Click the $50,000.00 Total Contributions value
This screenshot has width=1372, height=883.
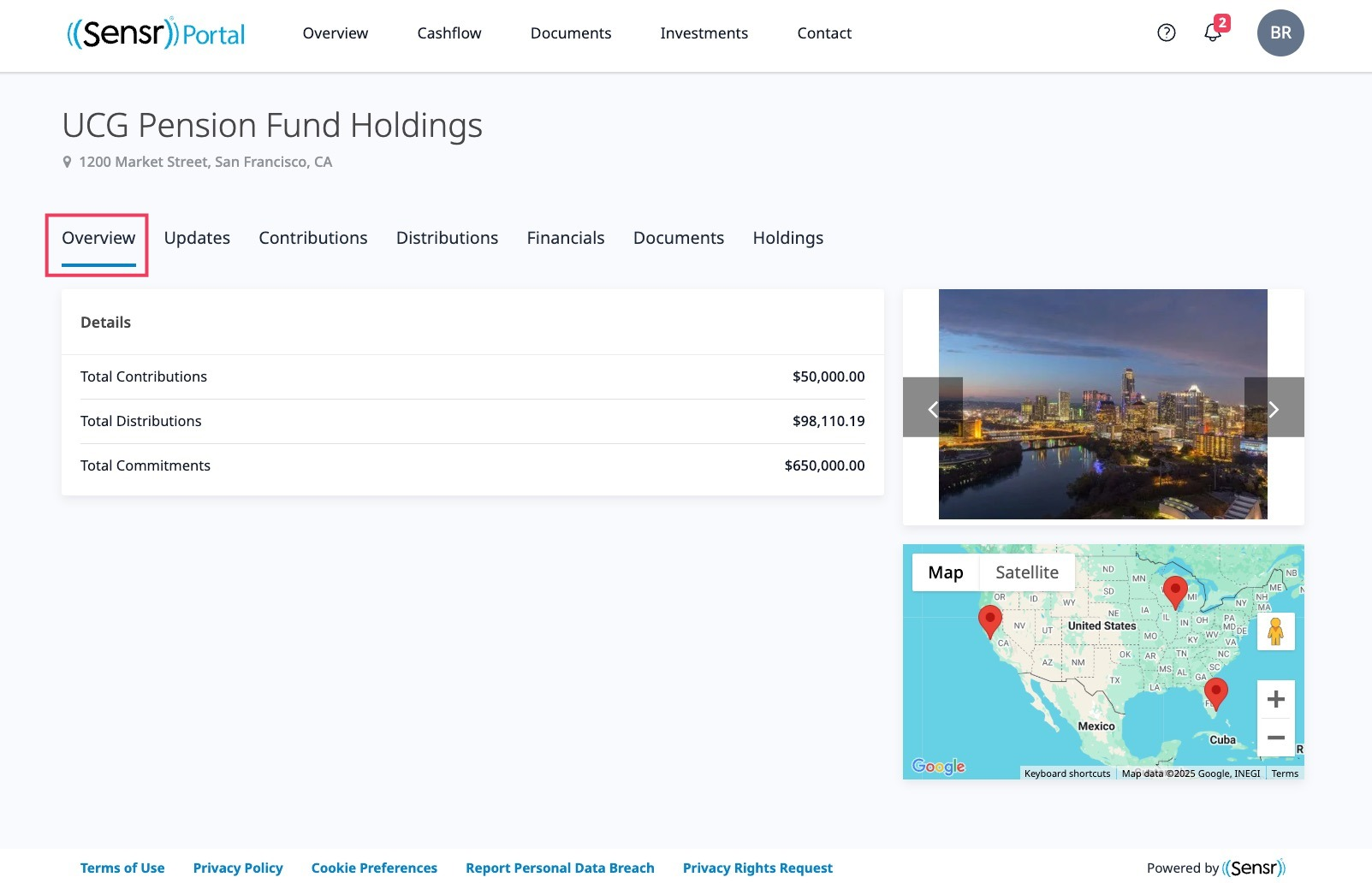829,376
